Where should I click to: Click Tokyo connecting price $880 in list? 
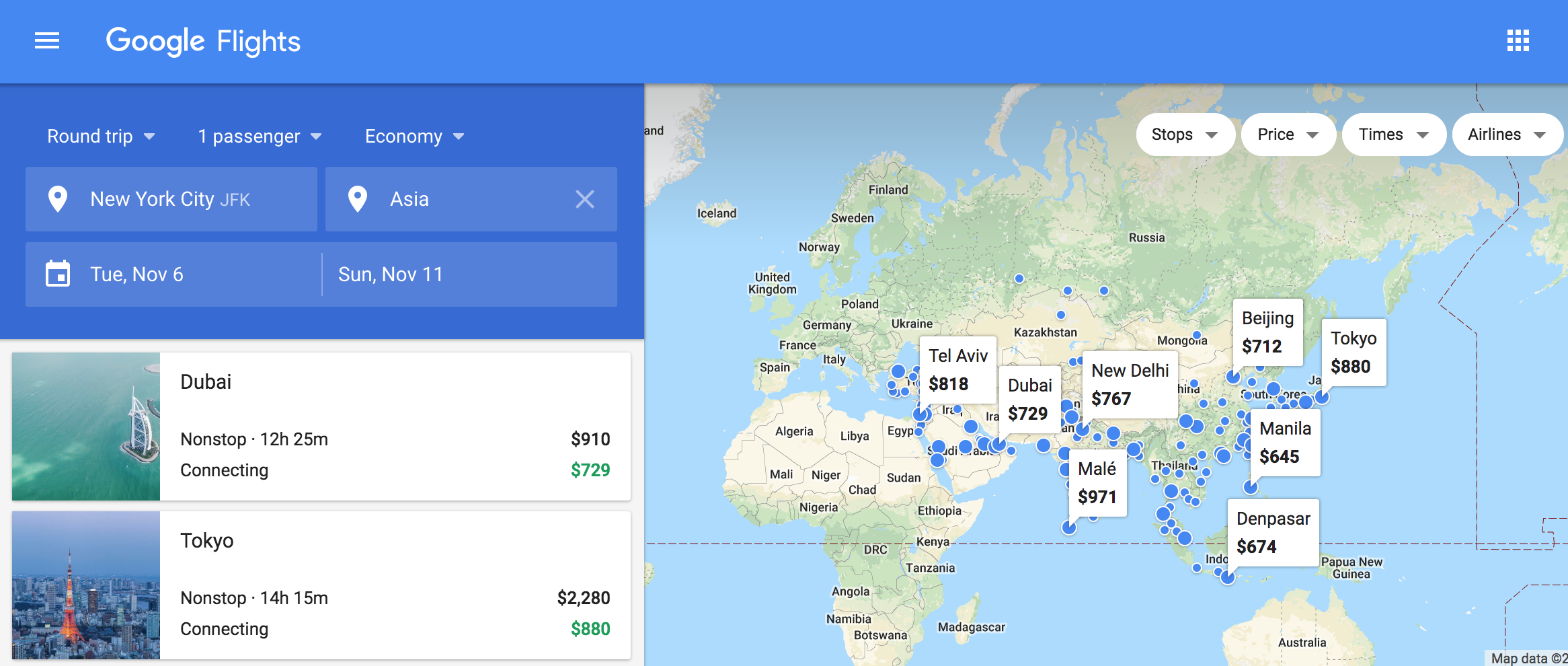[590, 629]
